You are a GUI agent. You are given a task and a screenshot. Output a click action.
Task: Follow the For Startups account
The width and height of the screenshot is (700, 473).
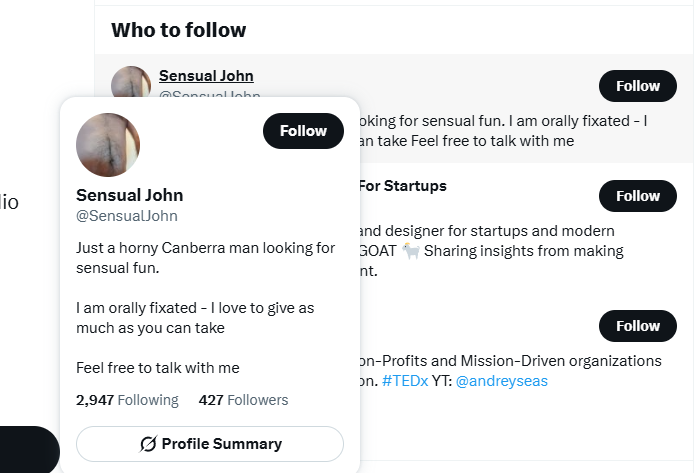coord(638,196)
